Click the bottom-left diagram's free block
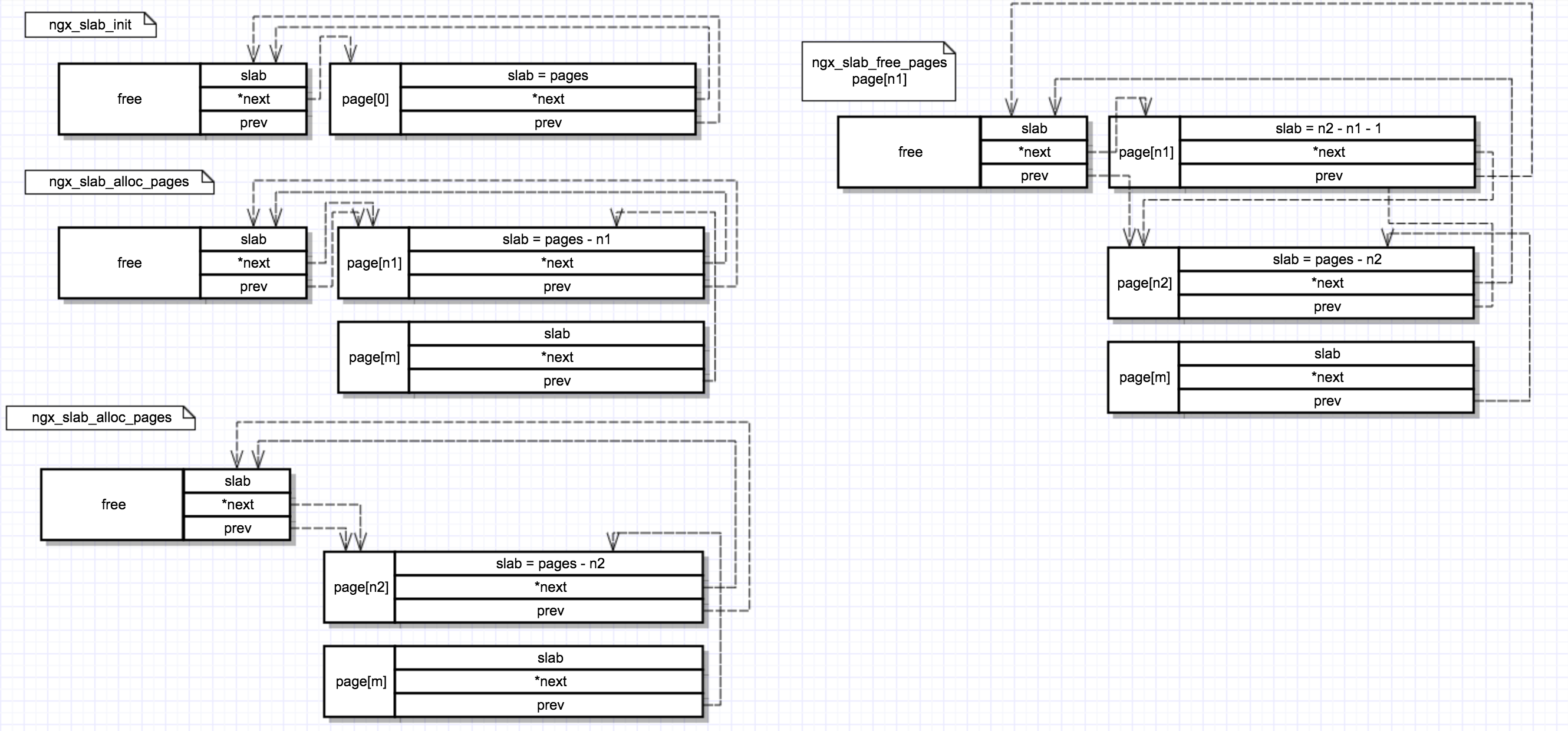The height and width of the screenshot is (731, 1568). point(113,505)
